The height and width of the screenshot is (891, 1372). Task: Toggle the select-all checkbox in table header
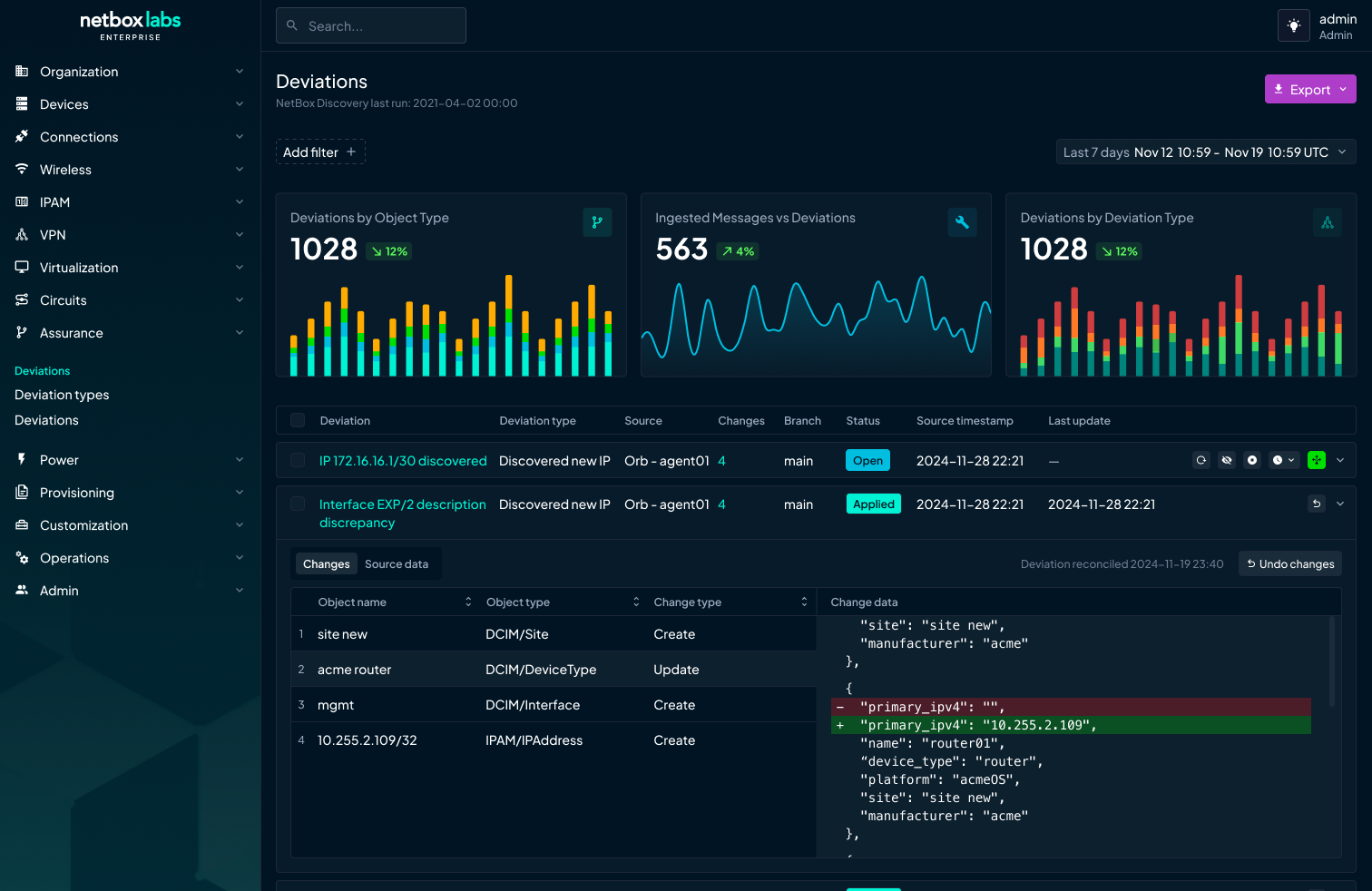pyautogui.click(x=298, y=420)
